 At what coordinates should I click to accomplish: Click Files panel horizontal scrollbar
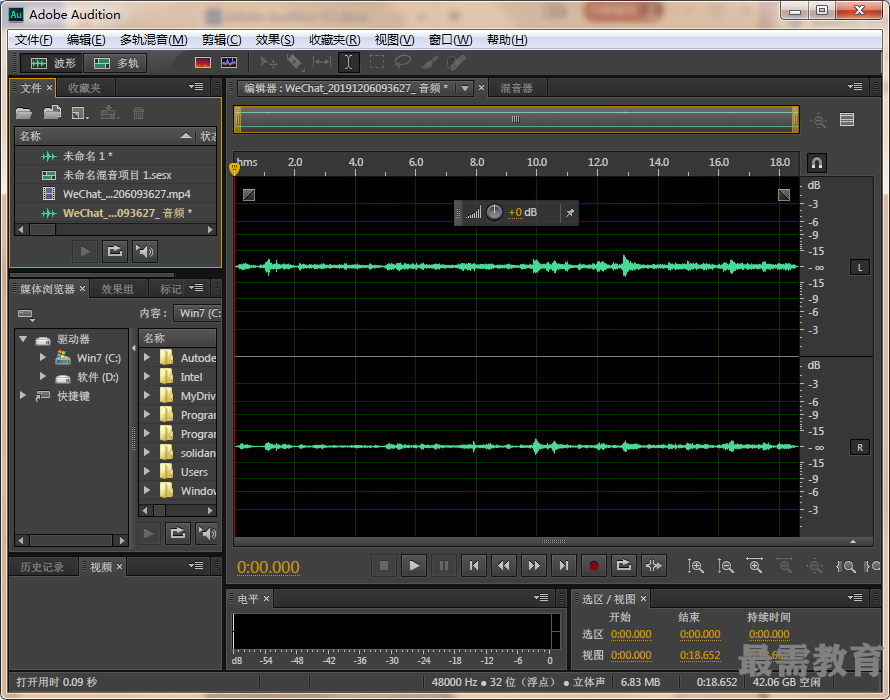coord(115,229)
